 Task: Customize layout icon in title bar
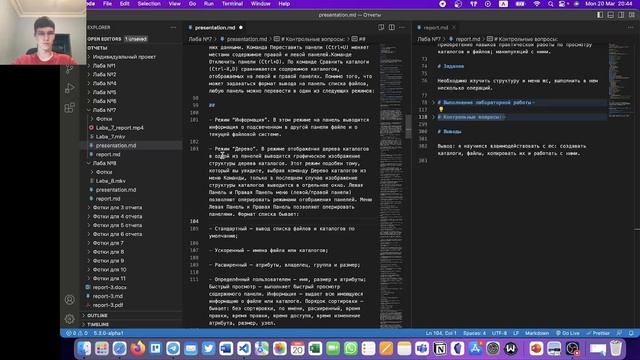tap(632, 15)
